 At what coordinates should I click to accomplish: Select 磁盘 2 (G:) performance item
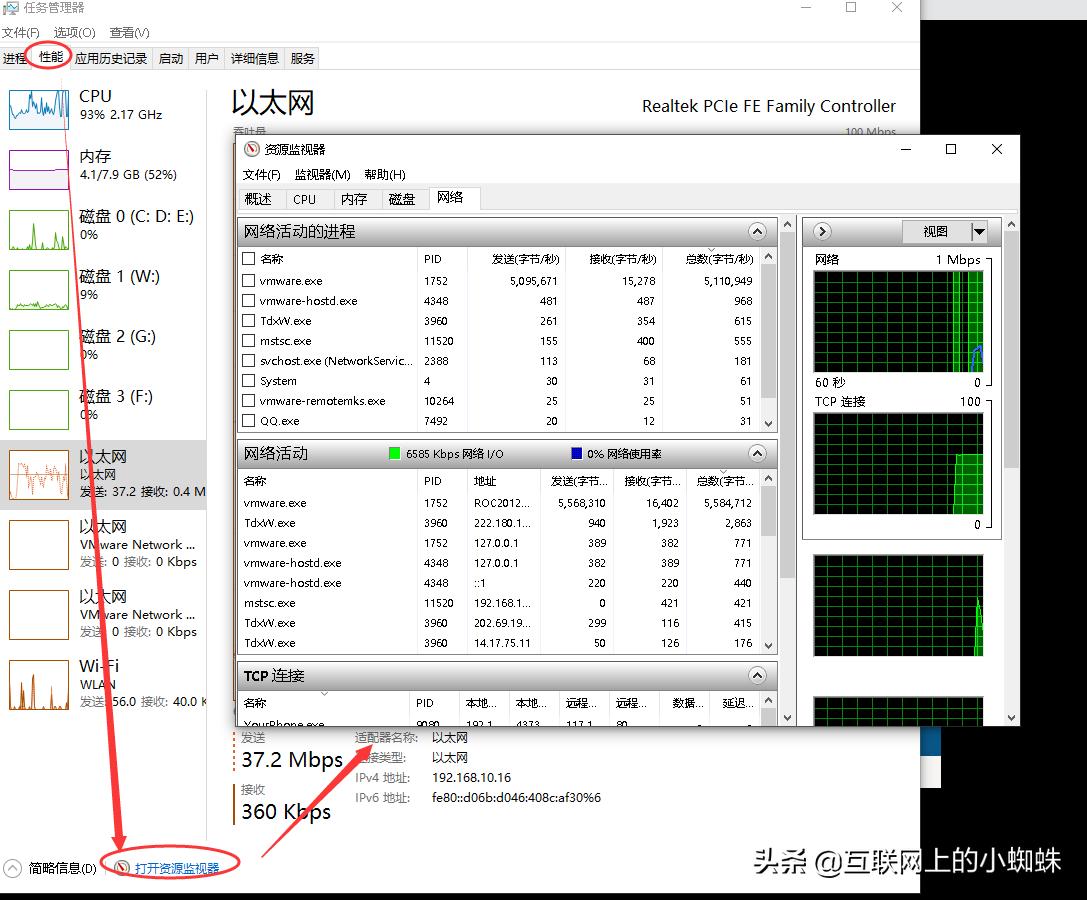point(104,349)
